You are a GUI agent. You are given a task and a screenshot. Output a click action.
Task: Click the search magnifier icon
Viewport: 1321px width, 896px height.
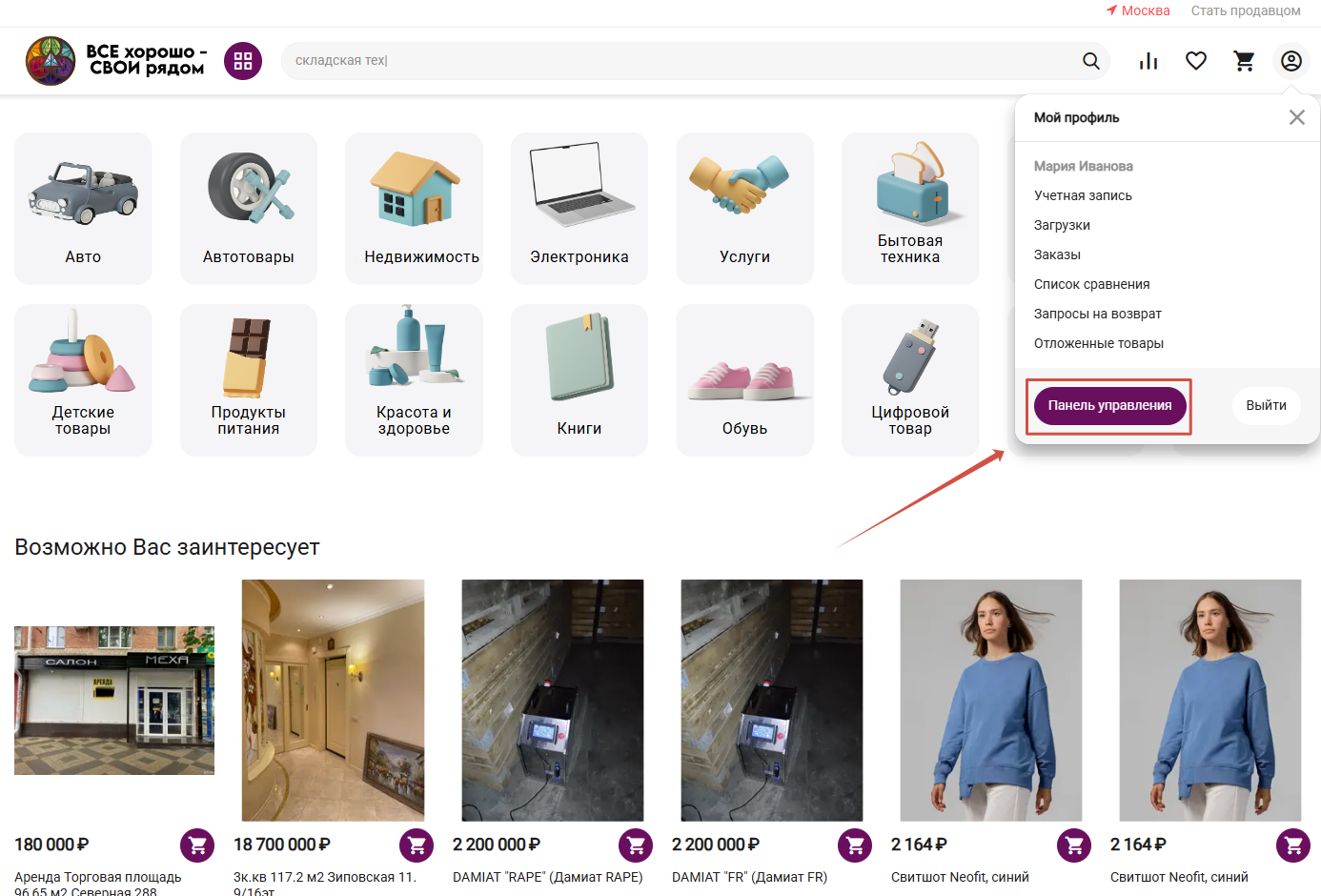pos(1091,61)
